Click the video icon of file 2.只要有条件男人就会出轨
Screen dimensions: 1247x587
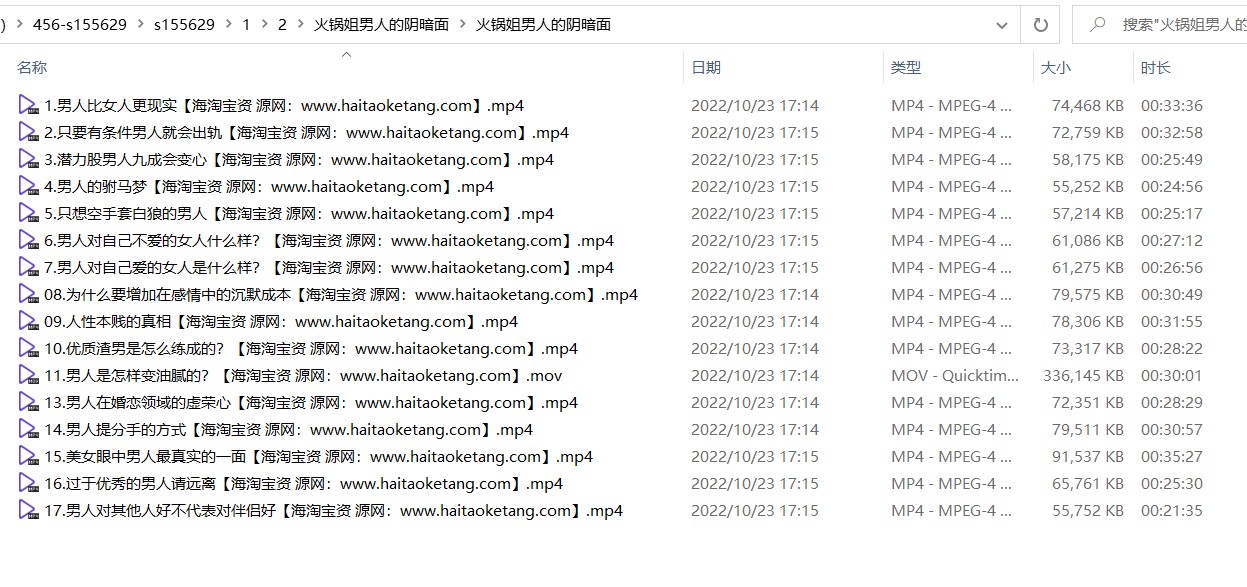pyautogui.click(x=28, y=132)
